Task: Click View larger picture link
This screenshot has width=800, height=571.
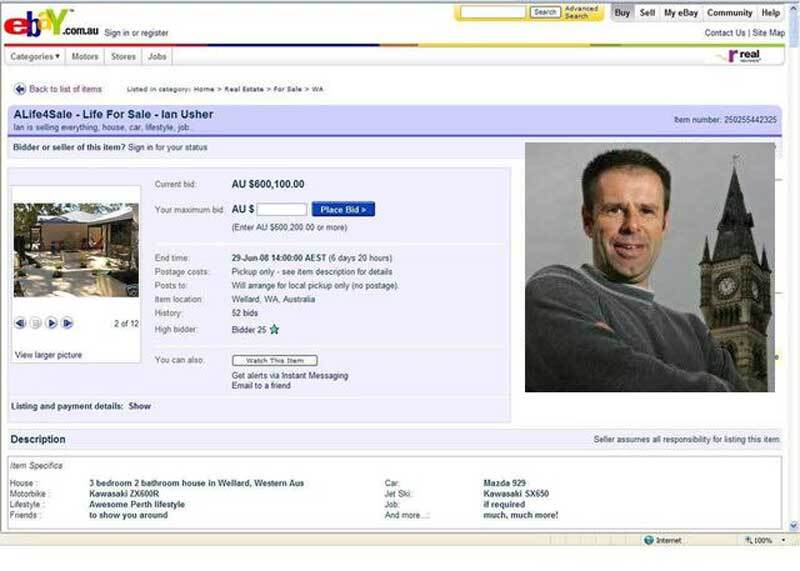Action: [x=48, y=355]
